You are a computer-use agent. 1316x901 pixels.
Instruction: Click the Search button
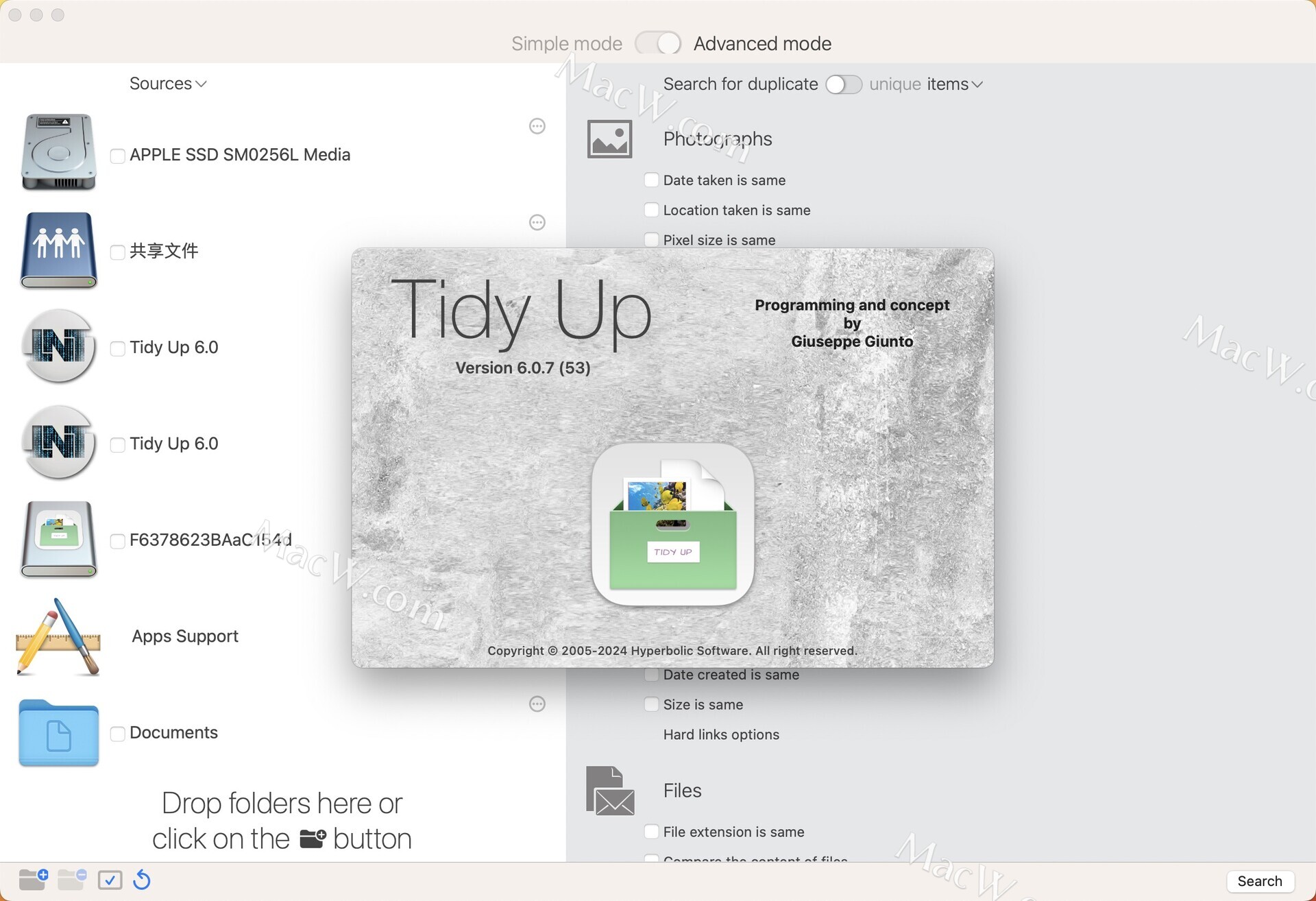pos(1260,881)
